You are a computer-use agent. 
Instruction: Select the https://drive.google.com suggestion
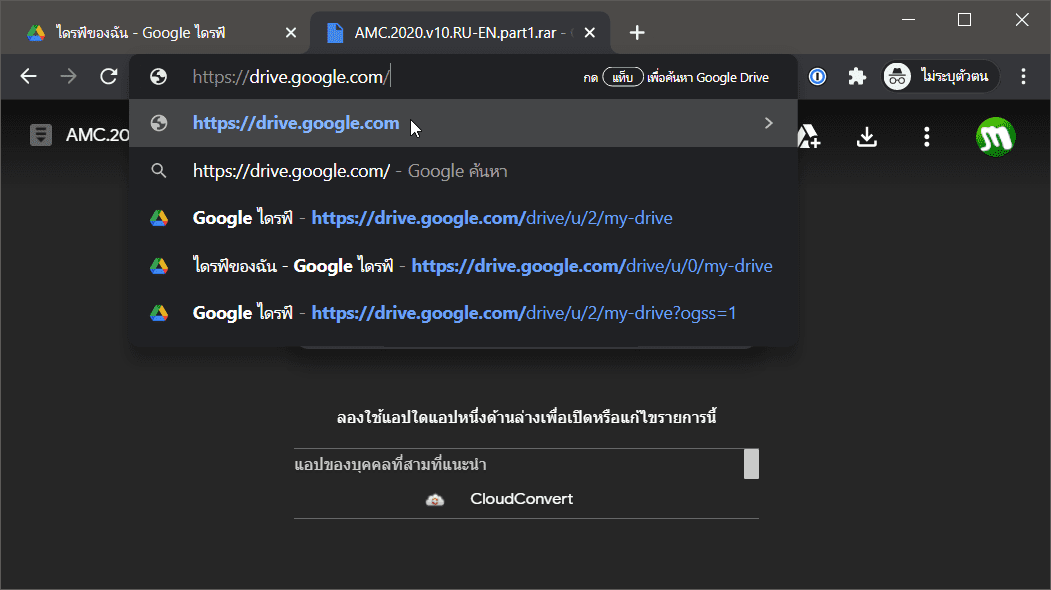coord(463,123)
